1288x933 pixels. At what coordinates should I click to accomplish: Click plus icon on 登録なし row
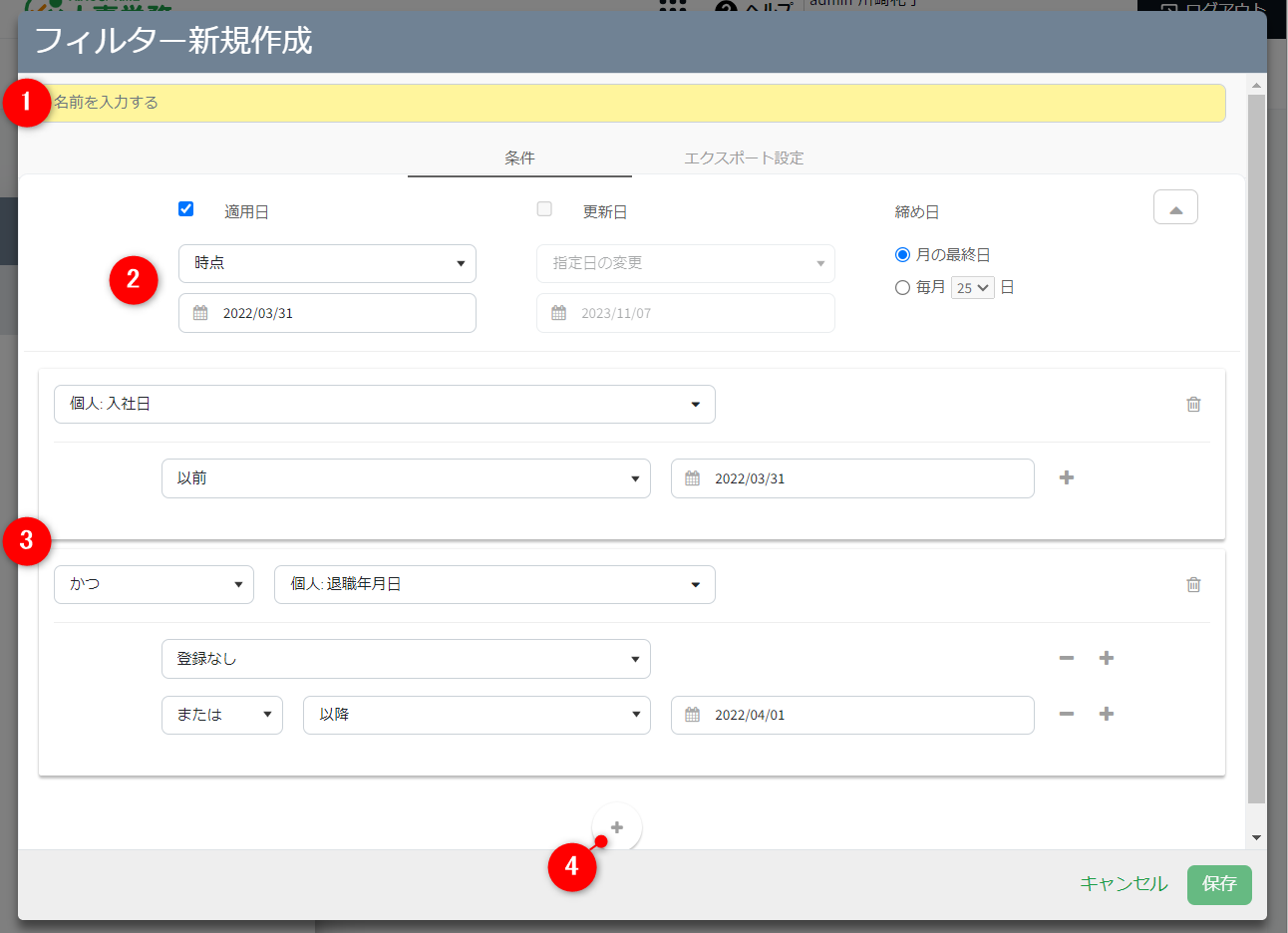point(1106,659)
